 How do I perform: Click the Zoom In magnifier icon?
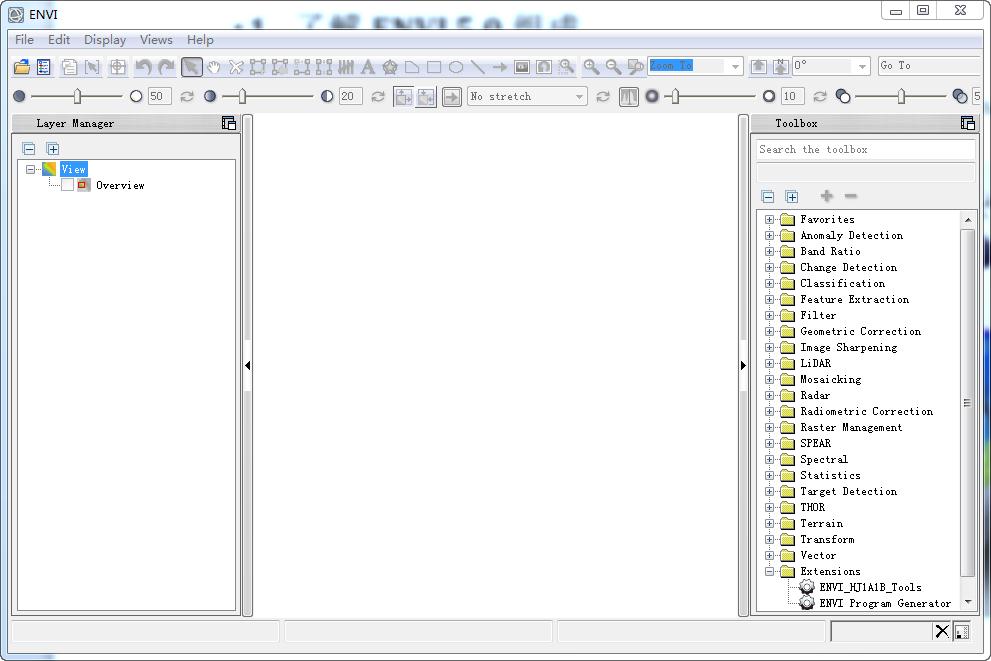(x=591, y=66)
